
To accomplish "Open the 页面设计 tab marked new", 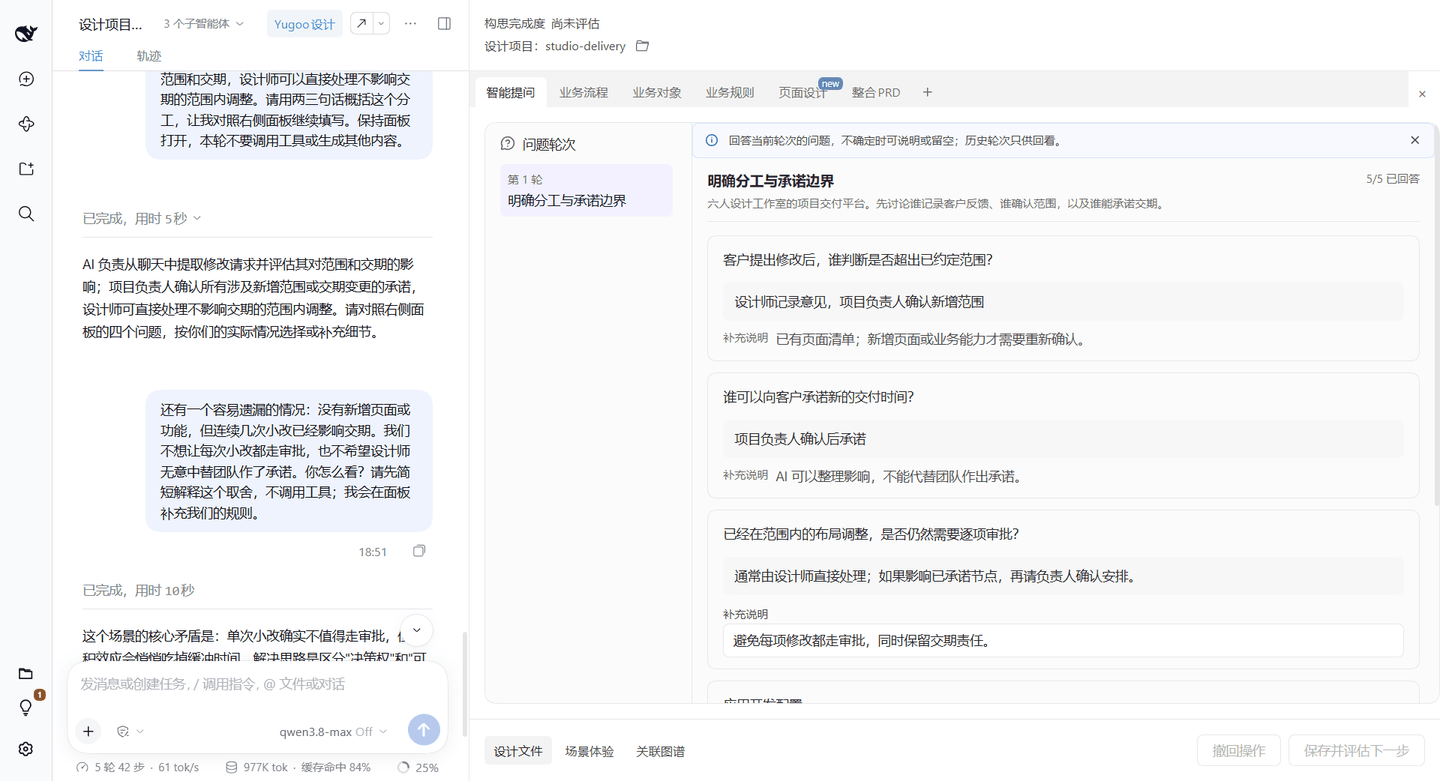I will (x=803, y=92).
